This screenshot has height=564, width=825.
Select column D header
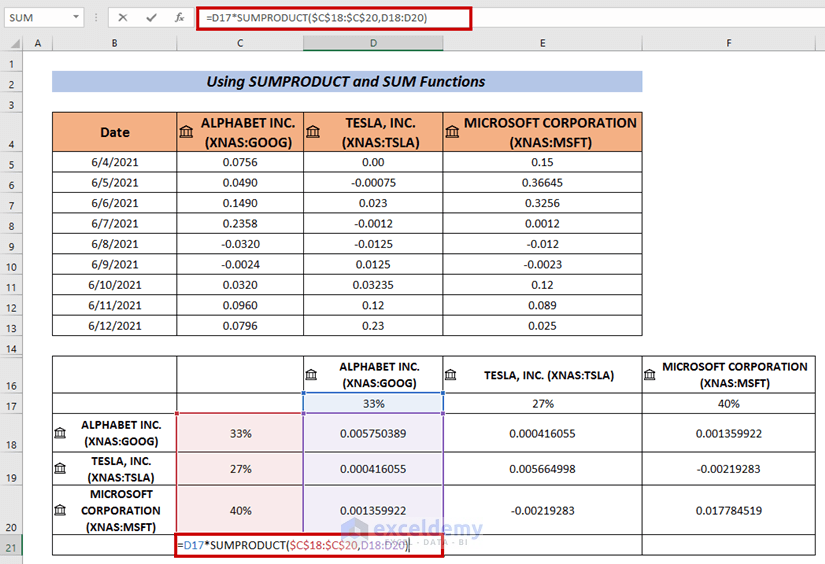coord(373,43)
